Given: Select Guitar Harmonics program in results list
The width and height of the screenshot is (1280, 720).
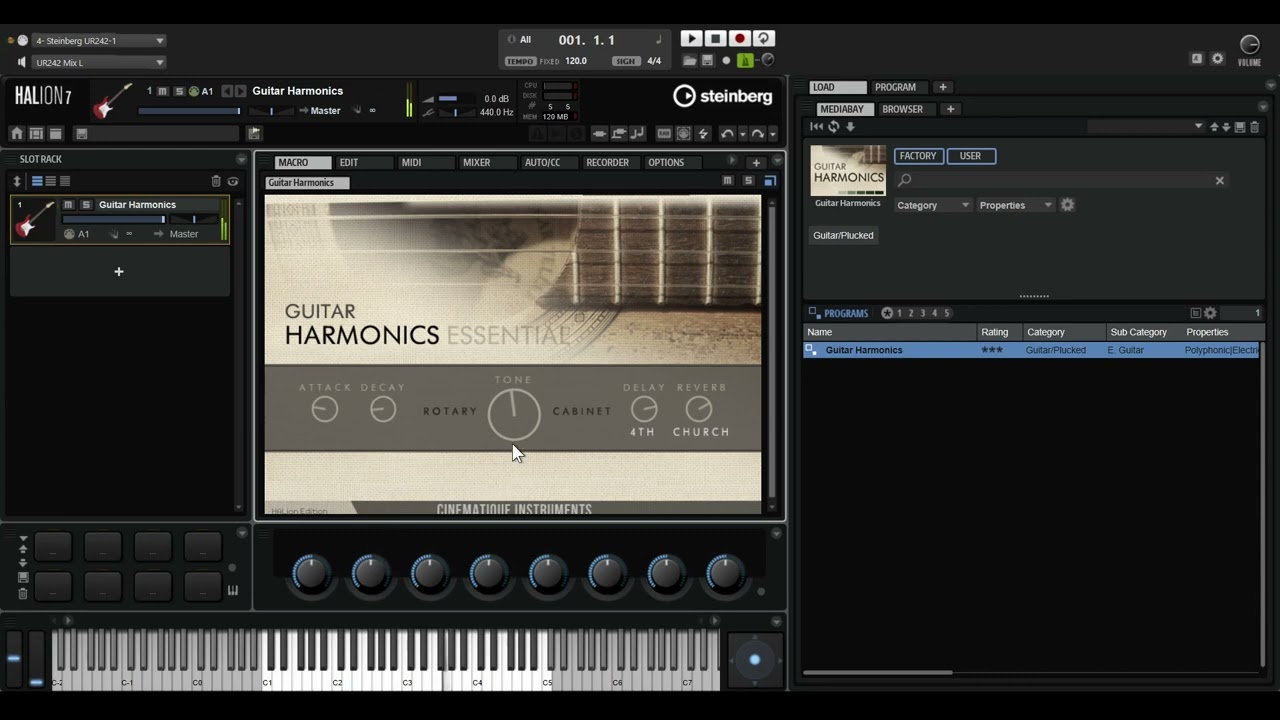Looking at the screenshot, I should tap(864, 350).
